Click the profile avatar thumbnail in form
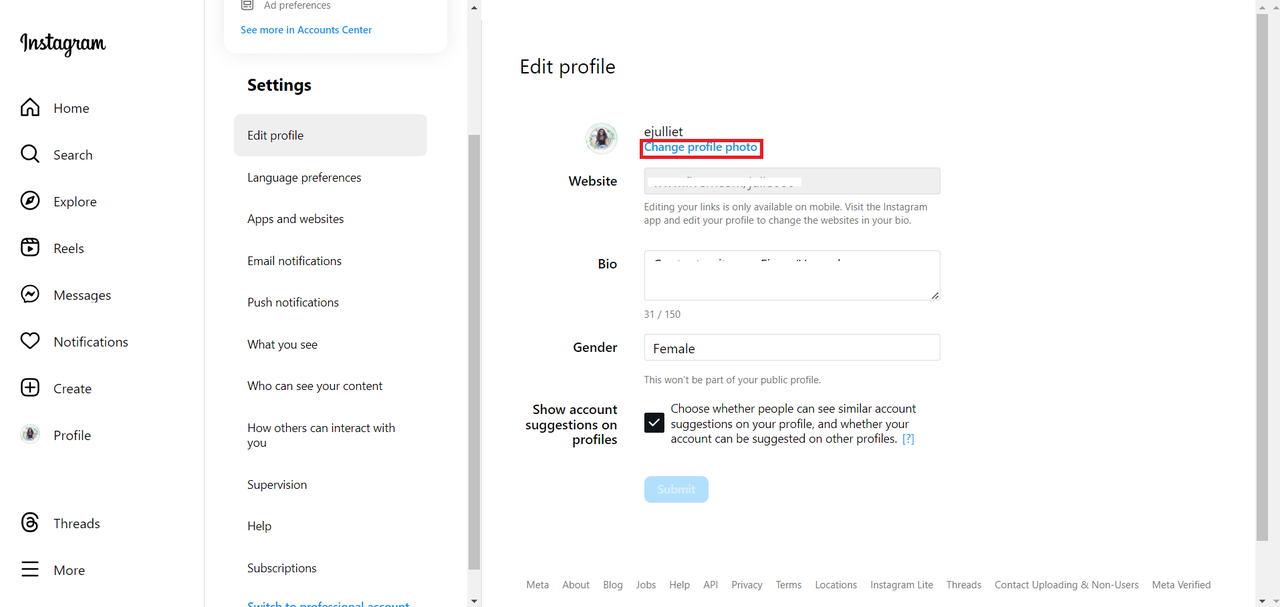The height and width of the screenshot is (607, 1280). tap(602, 138)
